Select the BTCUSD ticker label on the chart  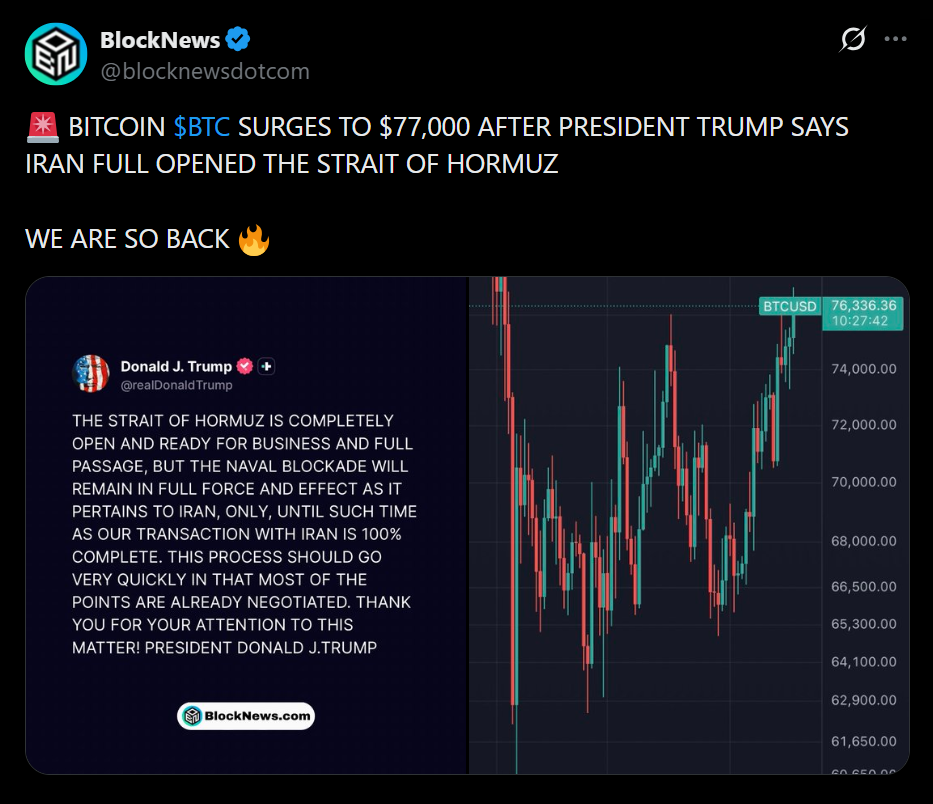coord(789,306)
